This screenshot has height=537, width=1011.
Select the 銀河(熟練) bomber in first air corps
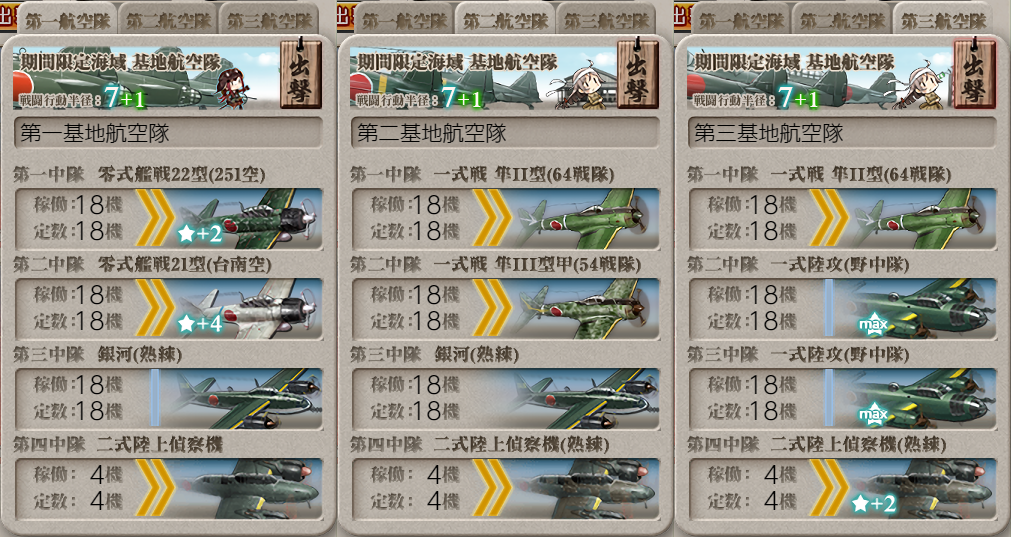pyautogui.click(x=242, y=398)
